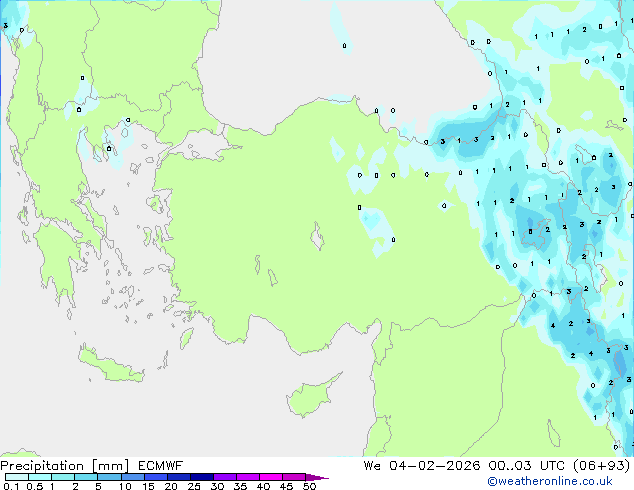This screenshot has width=634, height=490.
Task: Click the 'We 04-02-2026' date text
Action: [422, 466]
